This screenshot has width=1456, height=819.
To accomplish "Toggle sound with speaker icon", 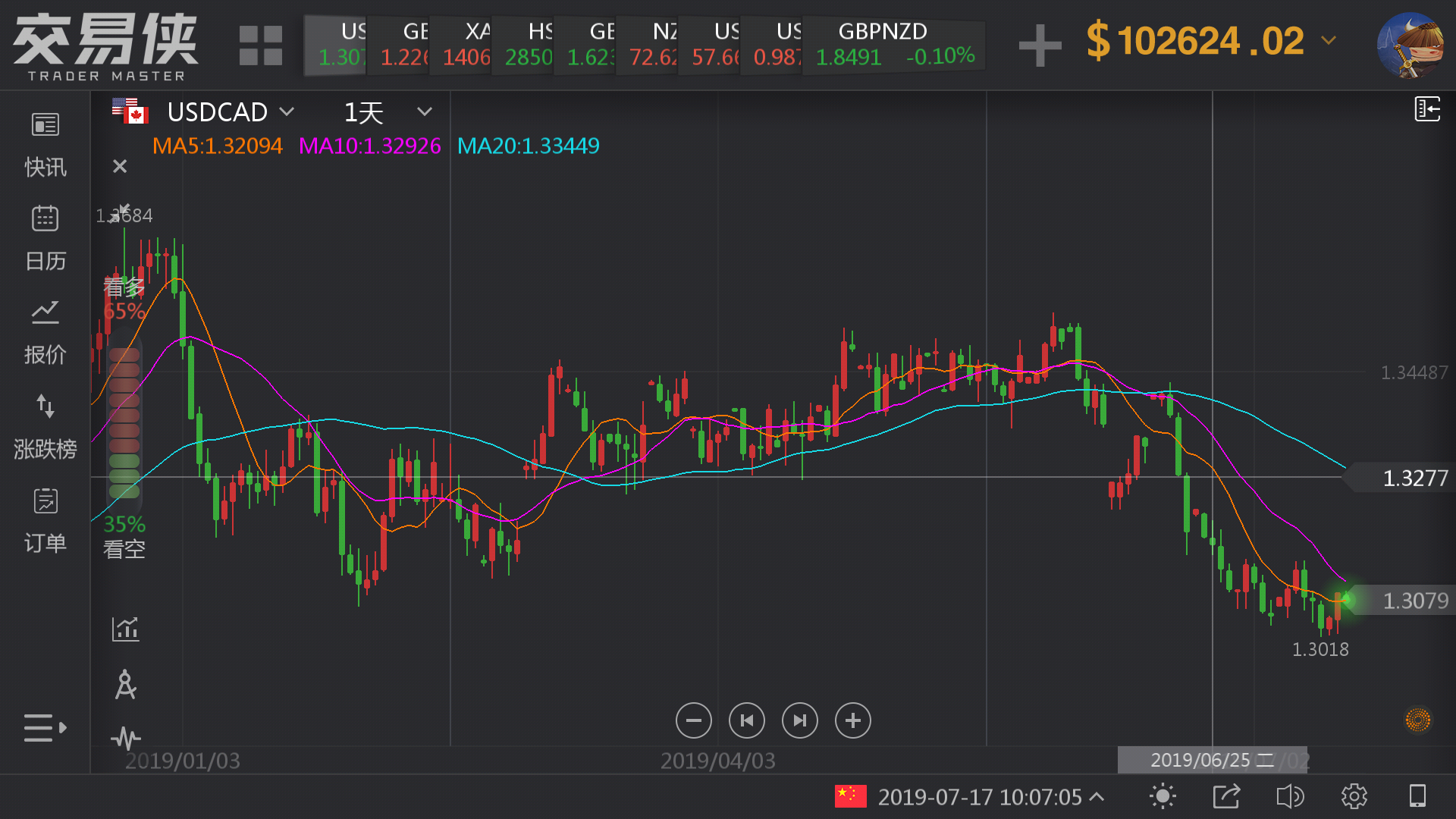I will click(1290, 796).
